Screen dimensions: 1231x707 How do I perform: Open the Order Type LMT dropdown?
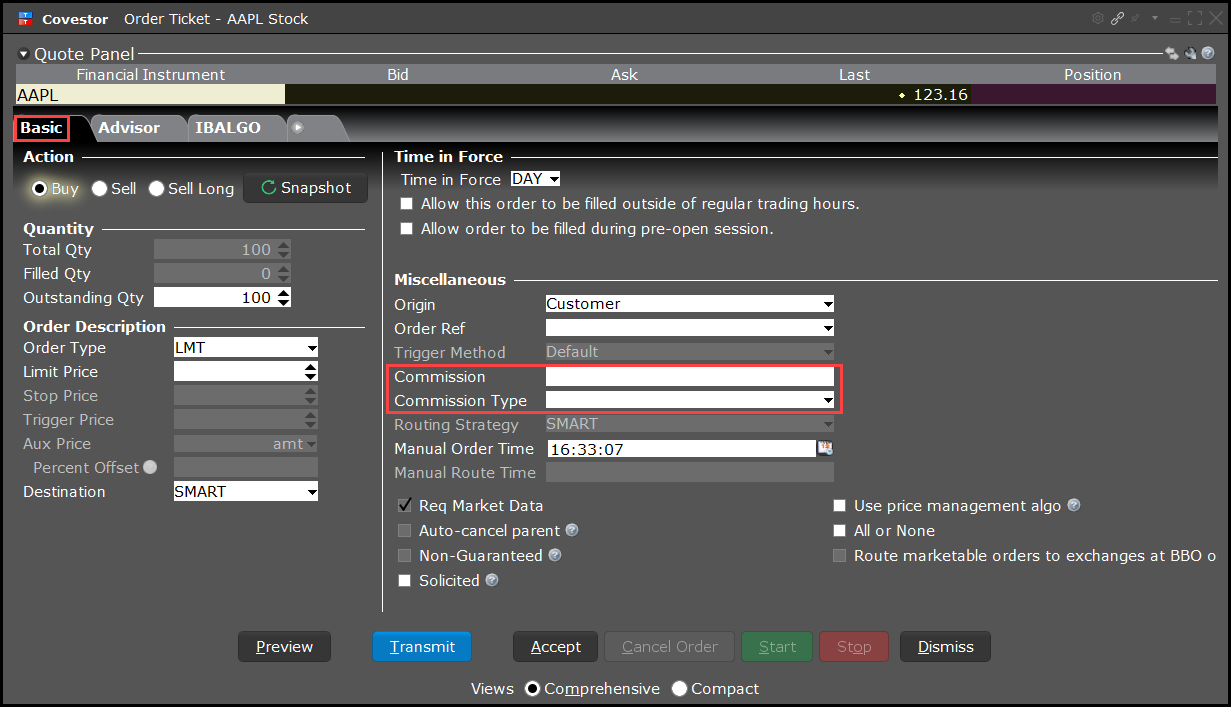point(246,348)
